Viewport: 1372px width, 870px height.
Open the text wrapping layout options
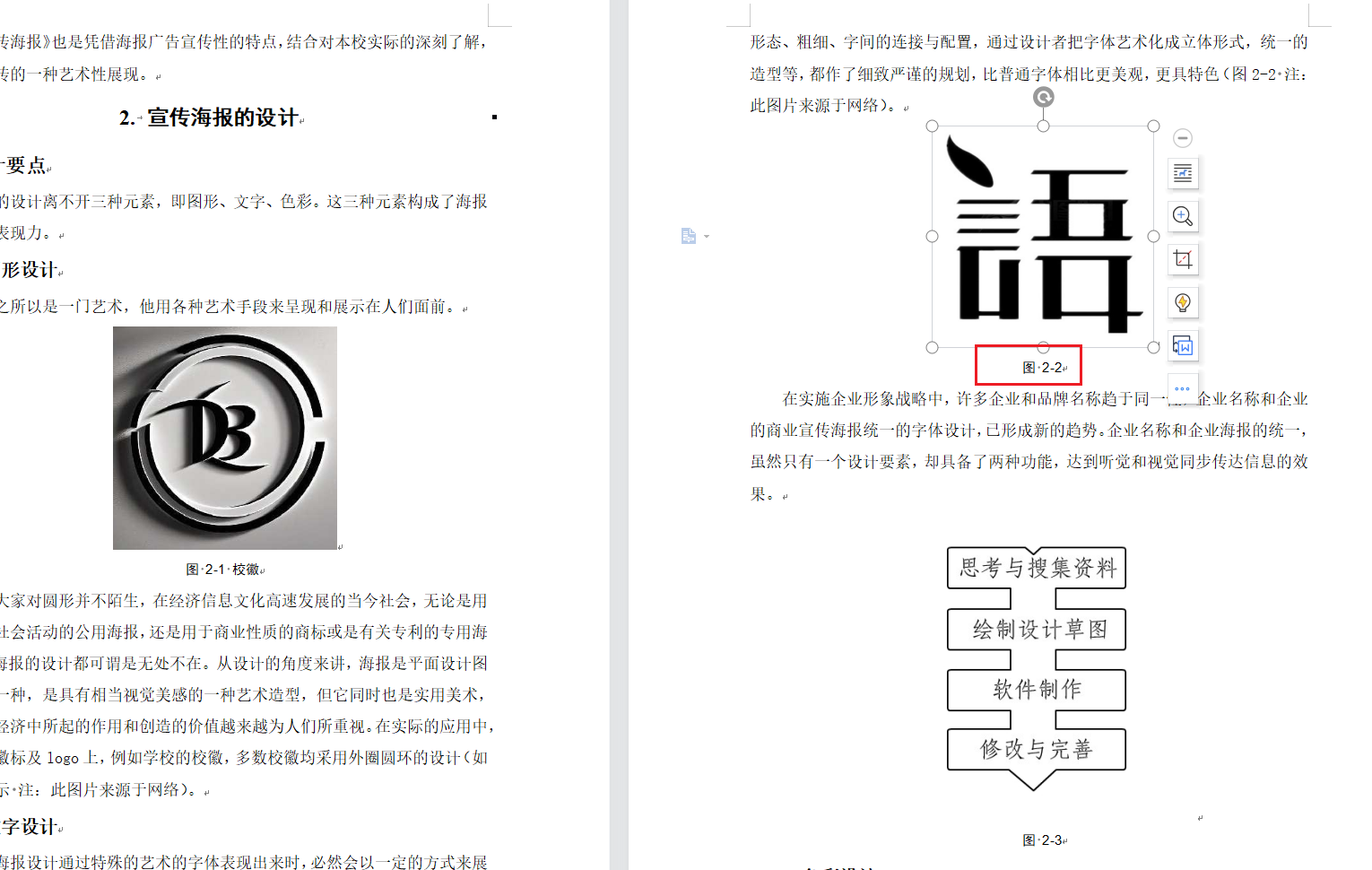click(x=1183, y=173)
